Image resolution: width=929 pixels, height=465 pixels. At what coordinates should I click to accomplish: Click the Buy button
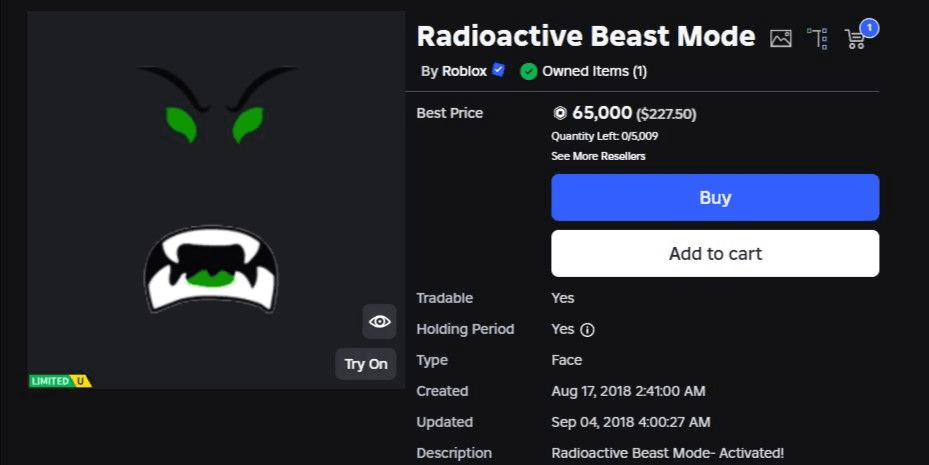[715, 197]
